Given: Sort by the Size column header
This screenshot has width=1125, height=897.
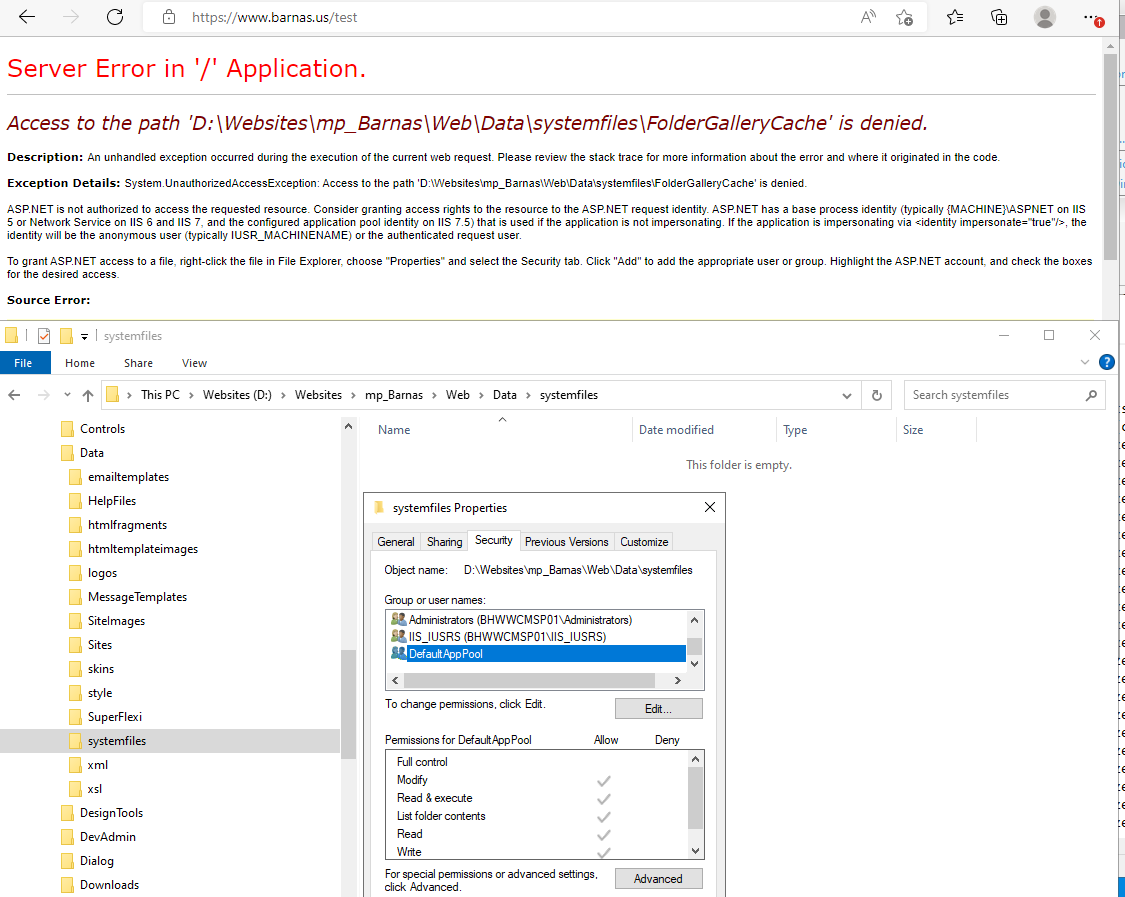Looking at the screenshot, I should pyautogui.click(x=937, y=430).
